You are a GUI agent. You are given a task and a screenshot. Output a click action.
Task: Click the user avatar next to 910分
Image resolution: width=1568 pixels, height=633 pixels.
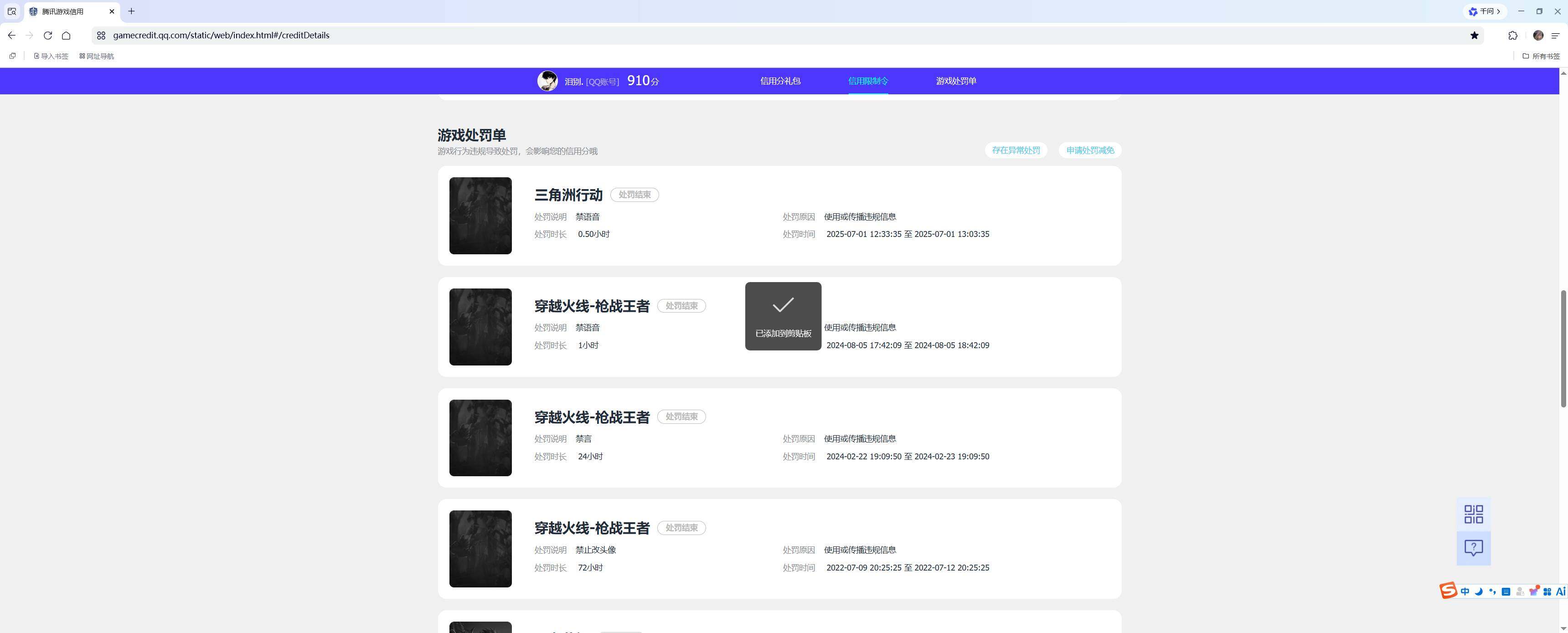pos(547,81)
